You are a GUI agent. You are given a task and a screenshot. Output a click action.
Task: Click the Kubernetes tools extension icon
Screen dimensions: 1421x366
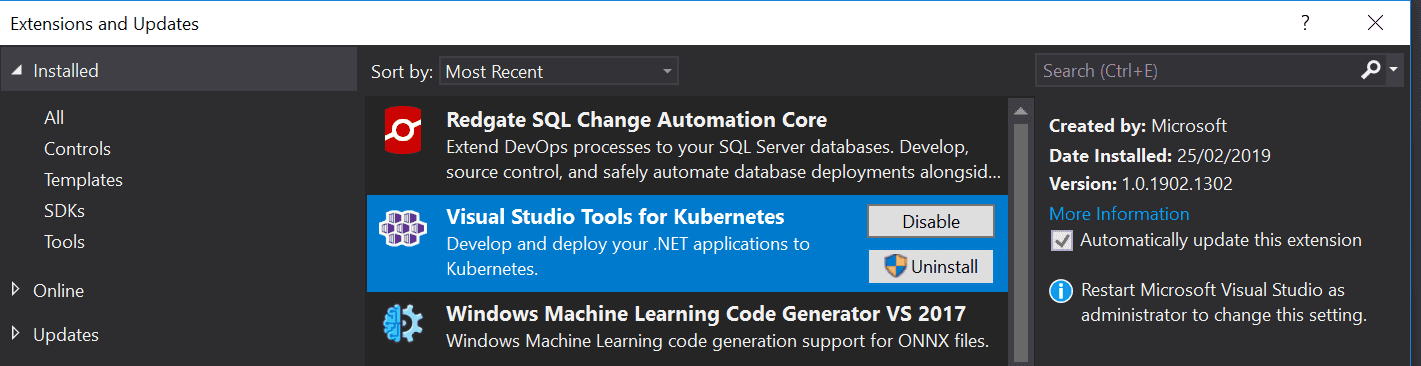(403, 229)
